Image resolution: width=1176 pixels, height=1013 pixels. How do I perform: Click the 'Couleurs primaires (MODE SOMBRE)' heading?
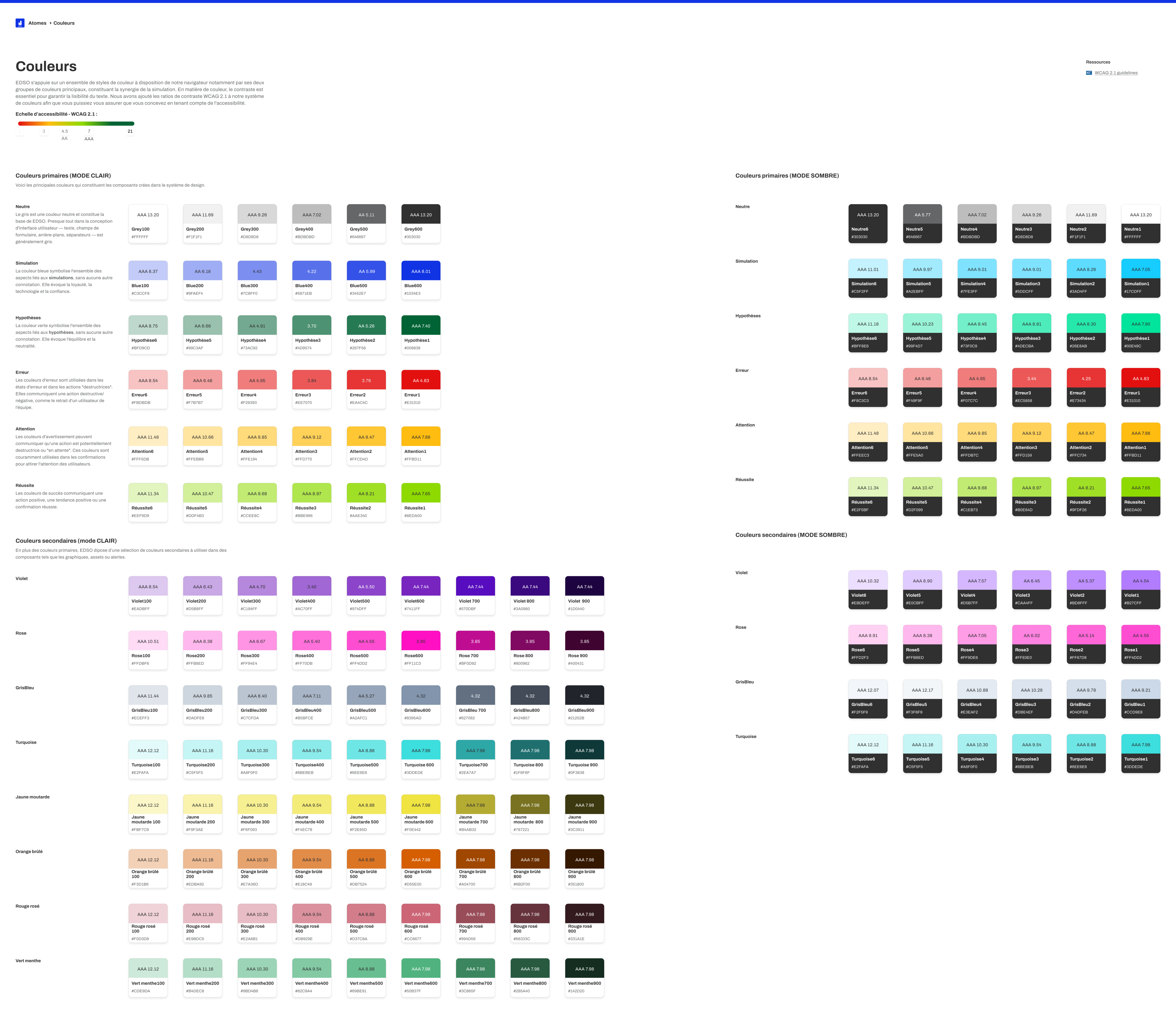point(787,175)
